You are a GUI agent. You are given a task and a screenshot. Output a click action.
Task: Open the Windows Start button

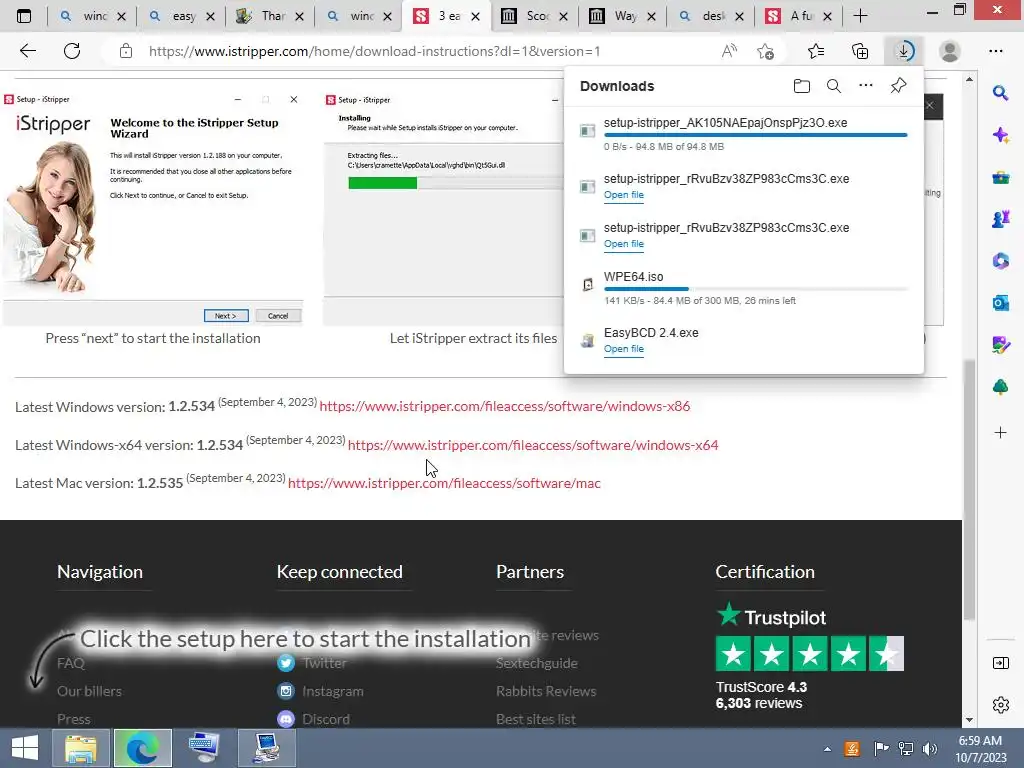coord(25,748)
